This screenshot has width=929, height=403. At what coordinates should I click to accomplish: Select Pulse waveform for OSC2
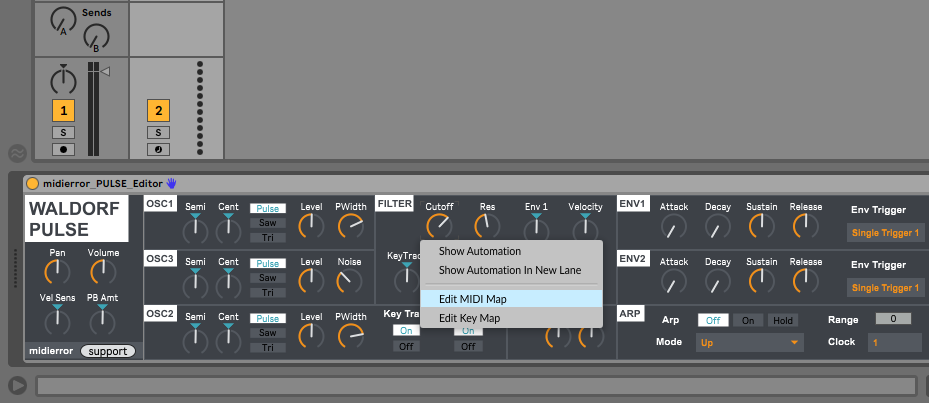[268, 318]
